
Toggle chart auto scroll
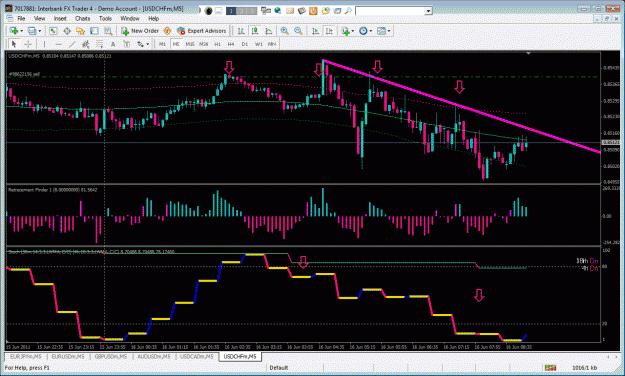pyautogui.click(x=315, y=31)
